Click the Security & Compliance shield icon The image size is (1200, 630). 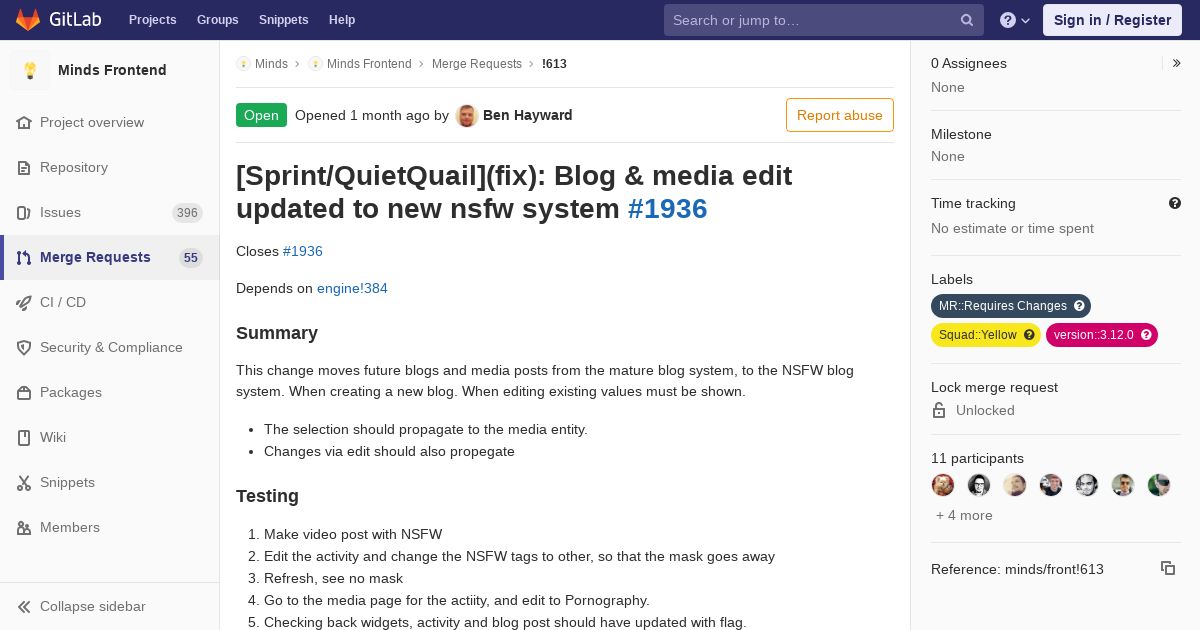24,347
